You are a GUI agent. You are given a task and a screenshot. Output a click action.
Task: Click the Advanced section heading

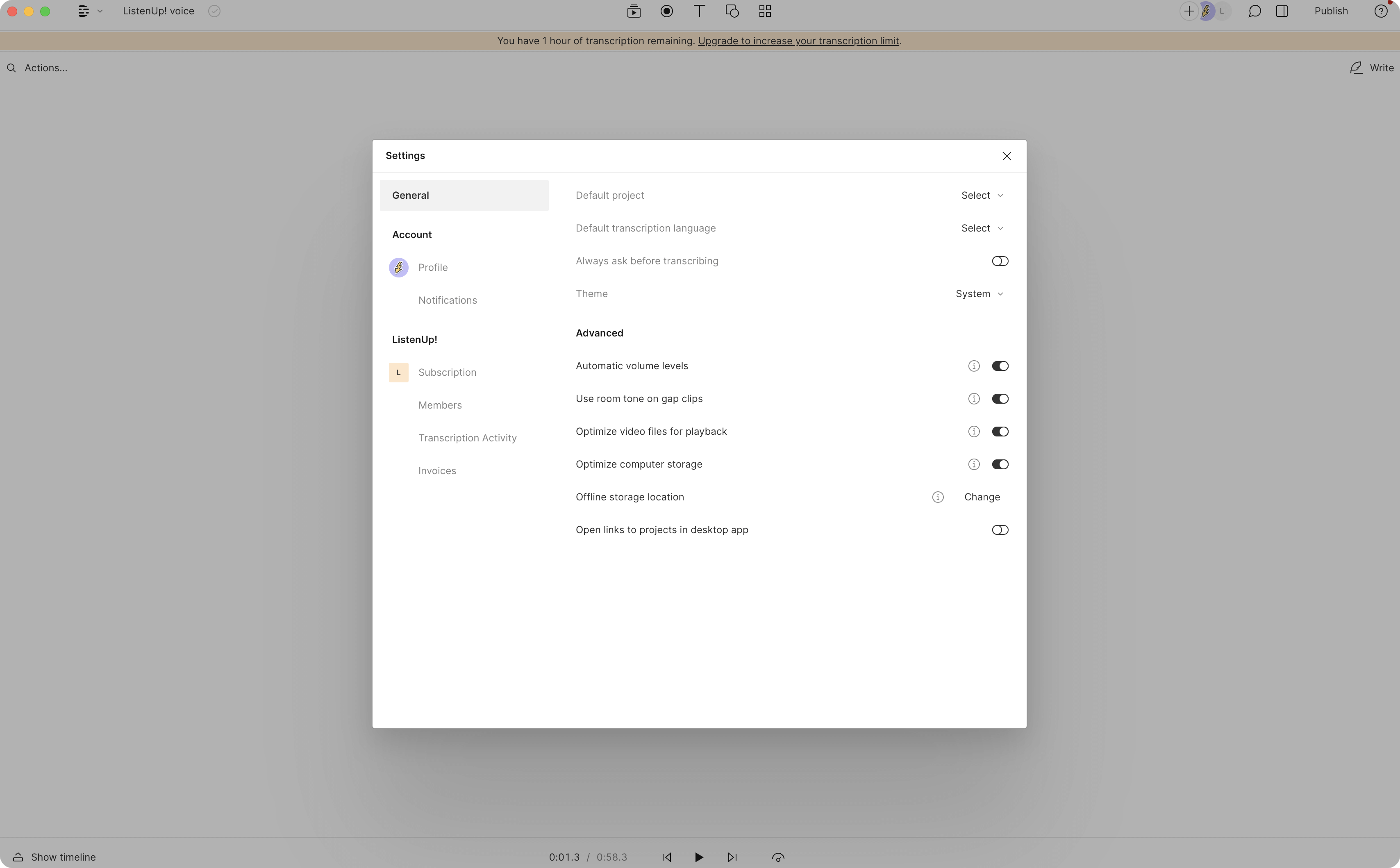pyautogui.click(x=599, y=333)
